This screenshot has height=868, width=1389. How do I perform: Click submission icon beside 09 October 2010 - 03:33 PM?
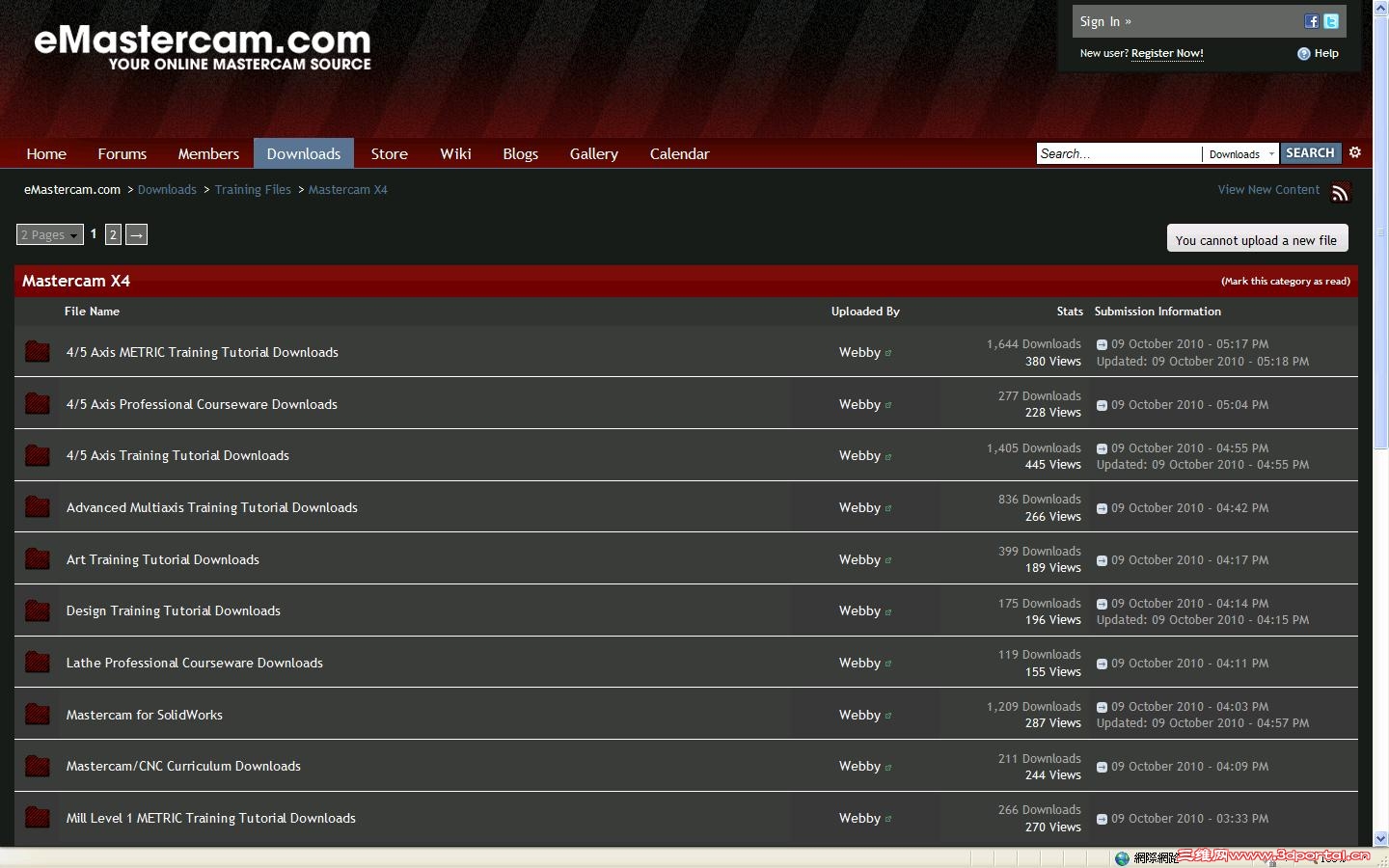click(1102, 819)
